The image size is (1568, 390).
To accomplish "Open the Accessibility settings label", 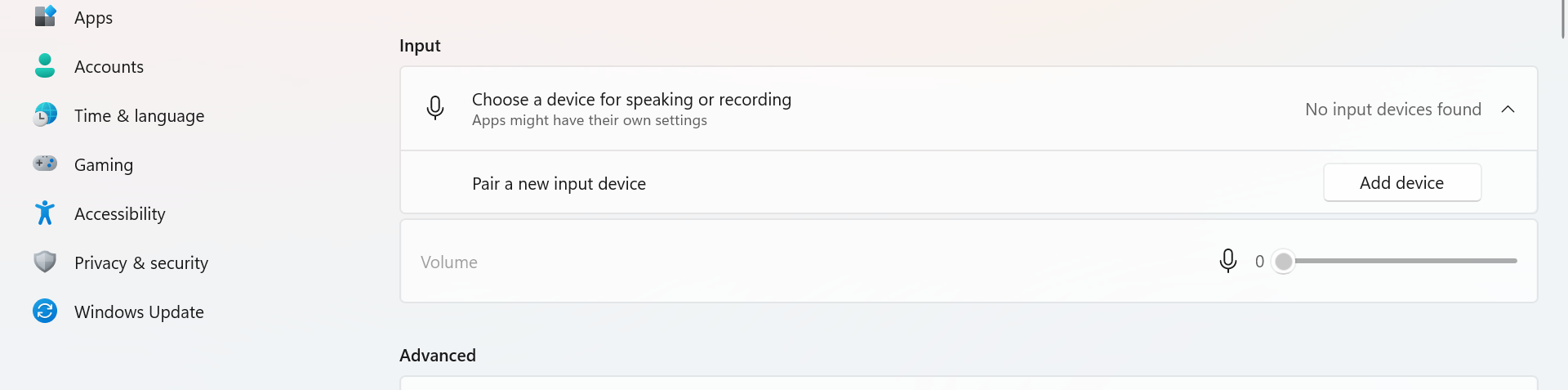I will click(x=120, y=214).
